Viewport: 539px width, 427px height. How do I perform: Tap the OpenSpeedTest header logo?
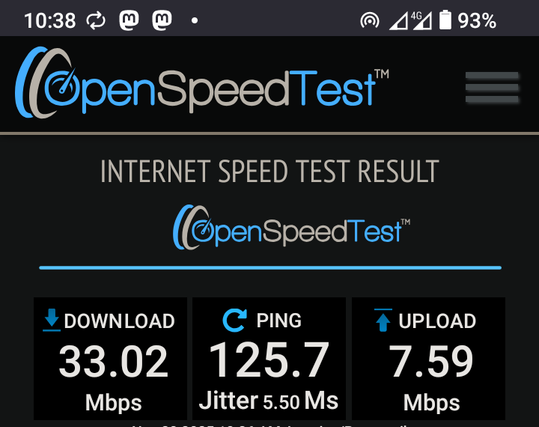[x=202, y=83]
